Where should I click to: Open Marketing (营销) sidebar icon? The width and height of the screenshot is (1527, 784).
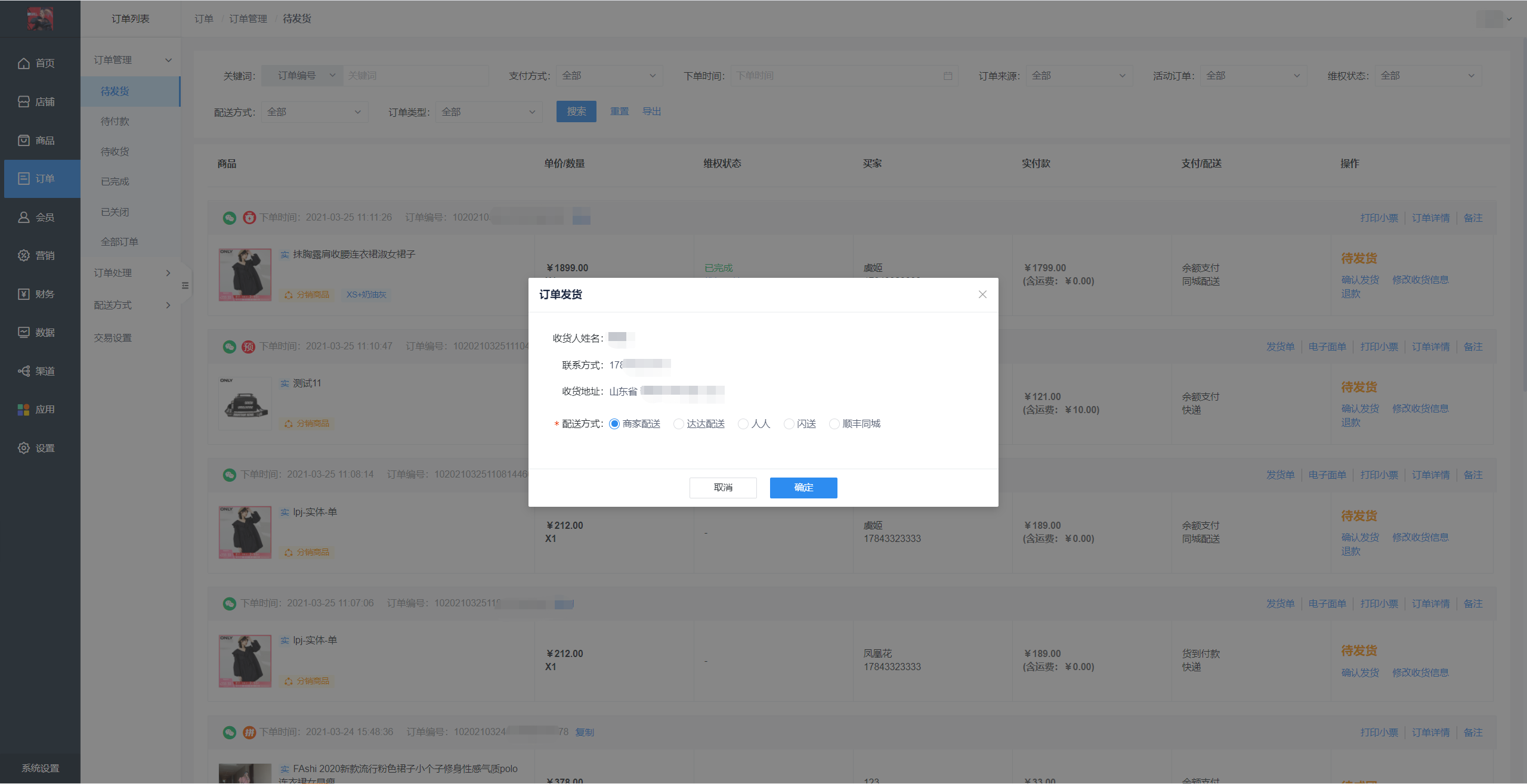pos(24,256)
